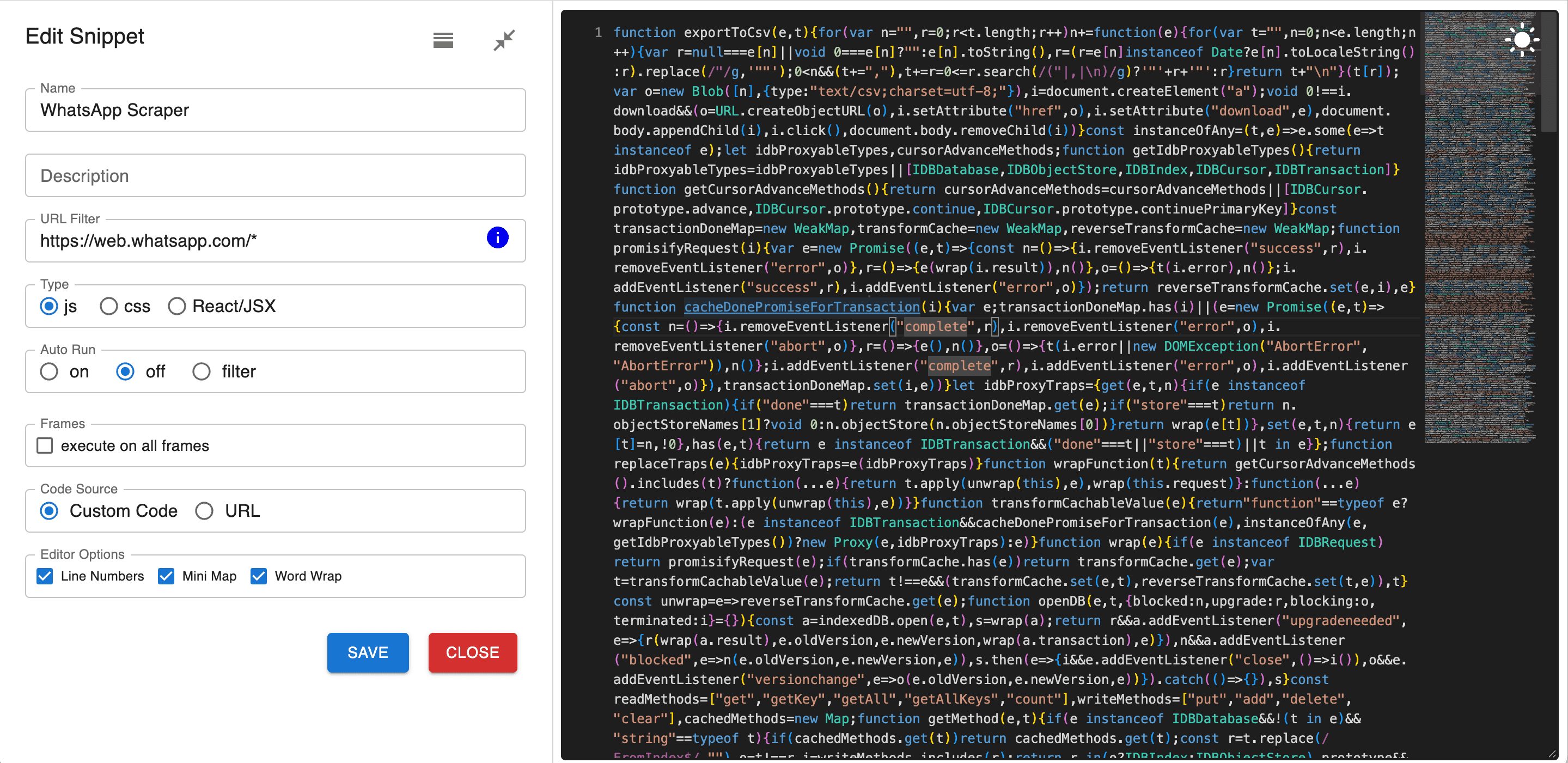This screenshot has height=763, width=1568.
Task: Click the exportToCsv function name in code
Action: 727,32
